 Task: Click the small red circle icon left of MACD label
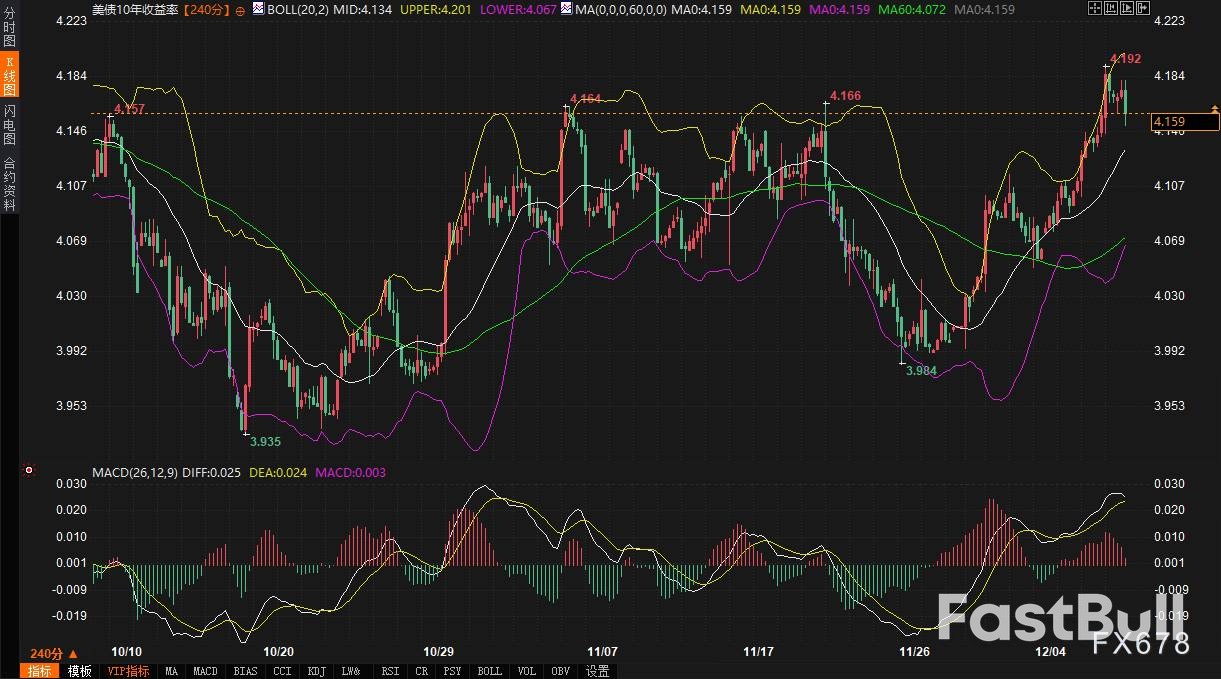29,470
